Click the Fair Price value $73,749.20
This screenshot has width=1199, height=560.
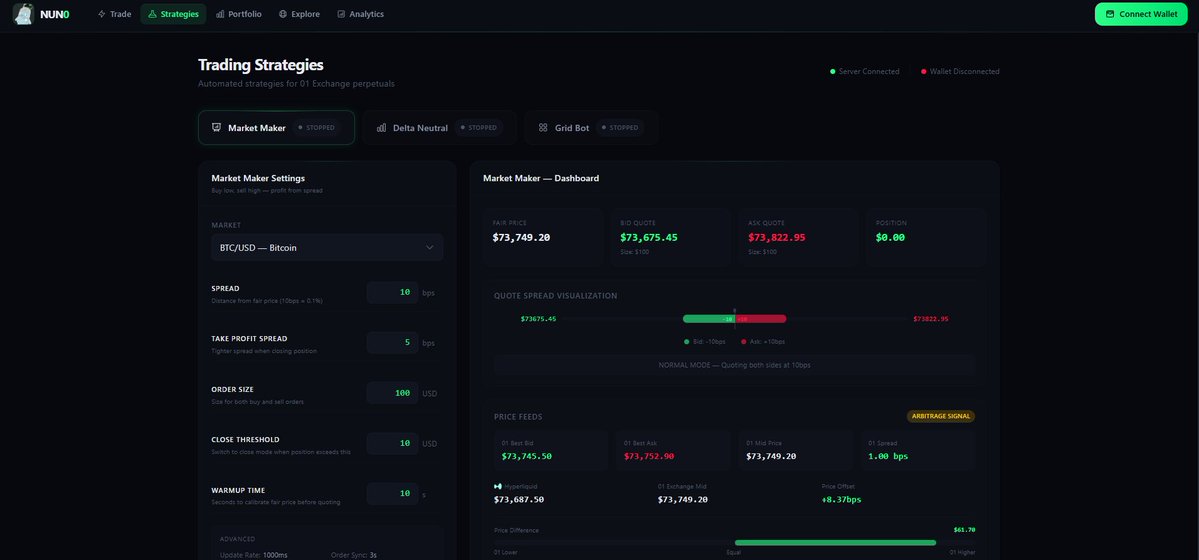click(x=522, y=237)
